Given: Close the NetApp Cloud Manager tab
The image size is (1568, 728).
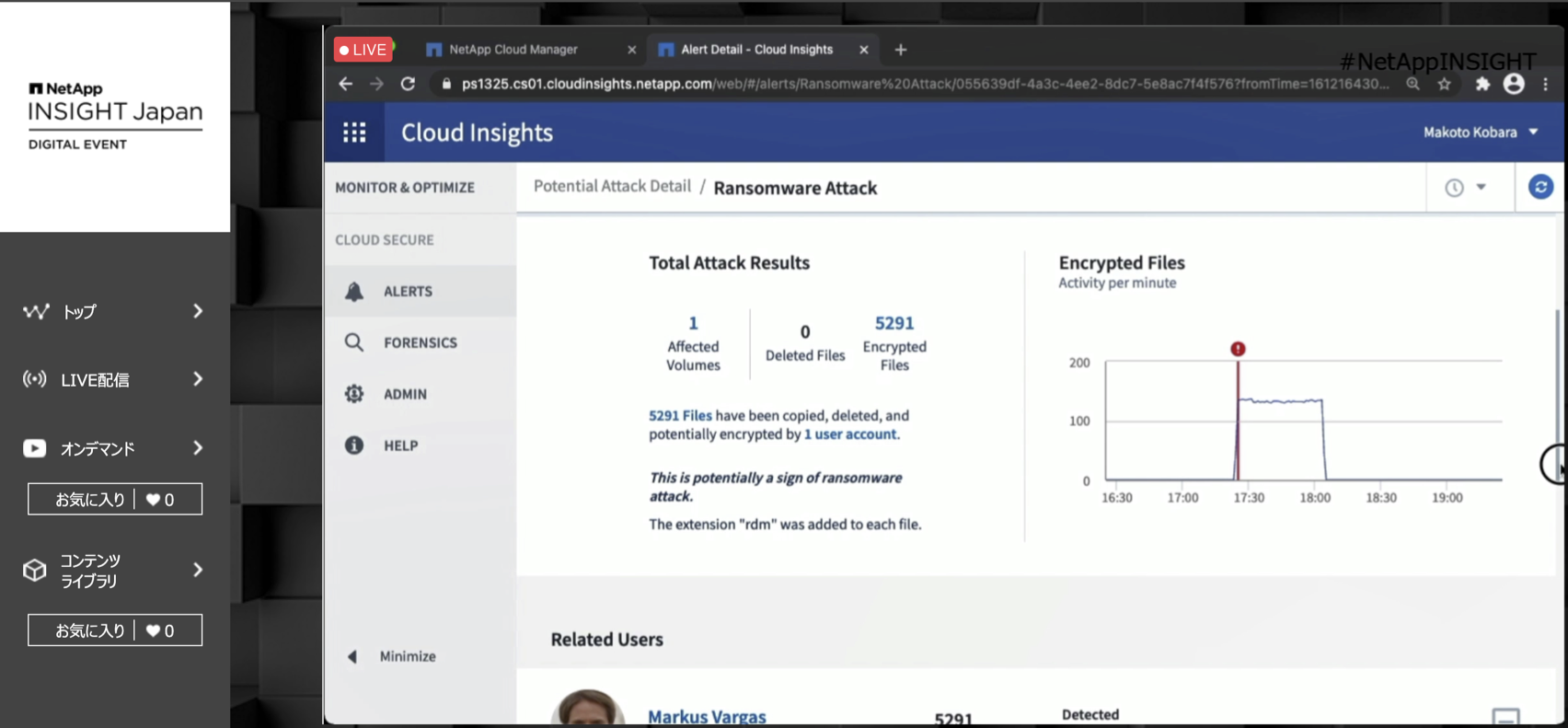Looking at the screenshot, I should click(x=631, y=50).
